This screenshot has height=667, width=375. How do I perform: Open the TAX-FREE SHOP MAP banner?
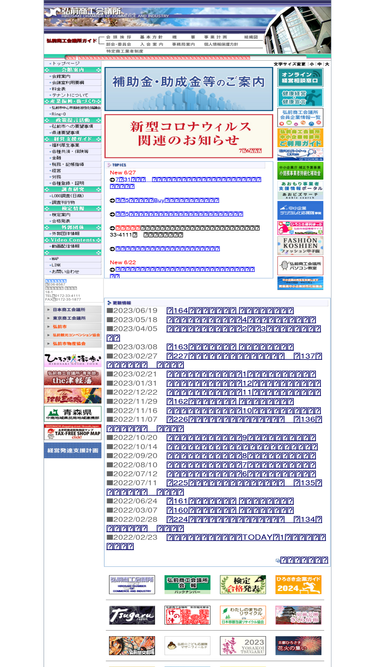[73, 432]
